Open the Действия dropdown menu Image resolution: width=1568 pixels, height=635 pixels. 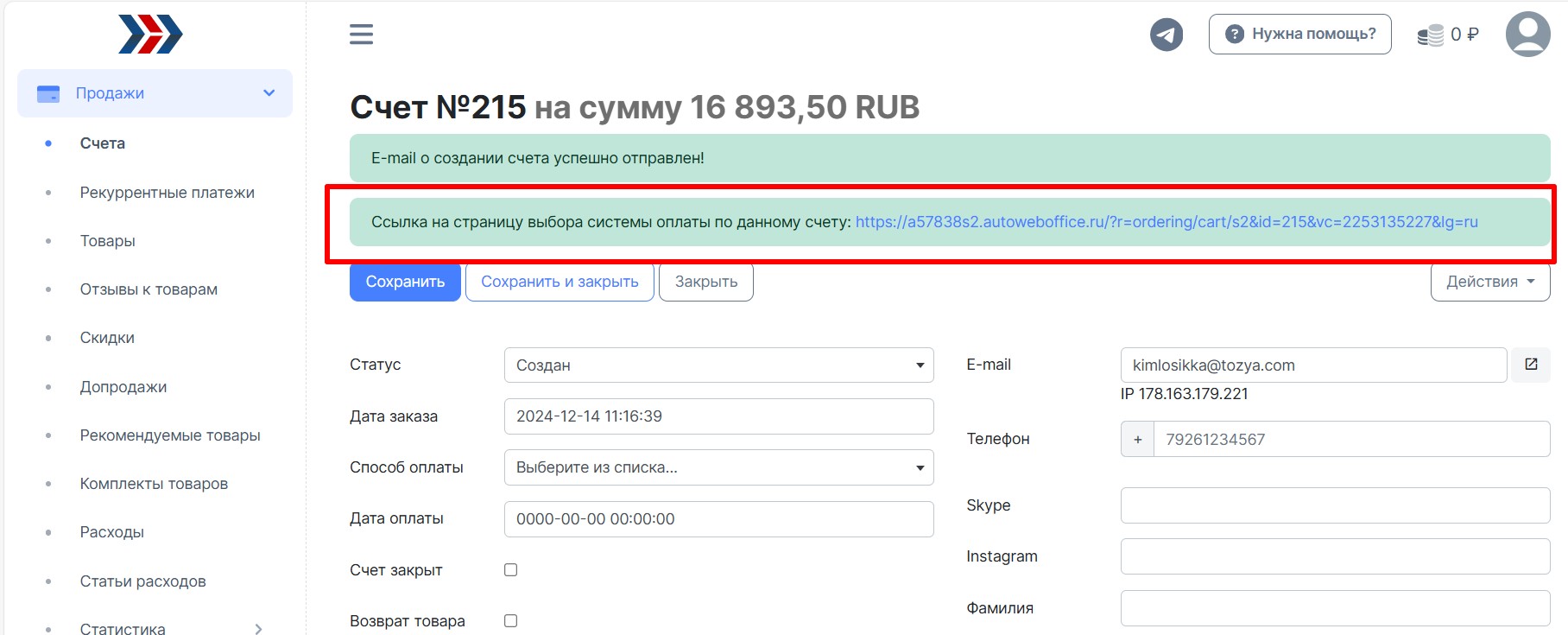coord(1489,283)
